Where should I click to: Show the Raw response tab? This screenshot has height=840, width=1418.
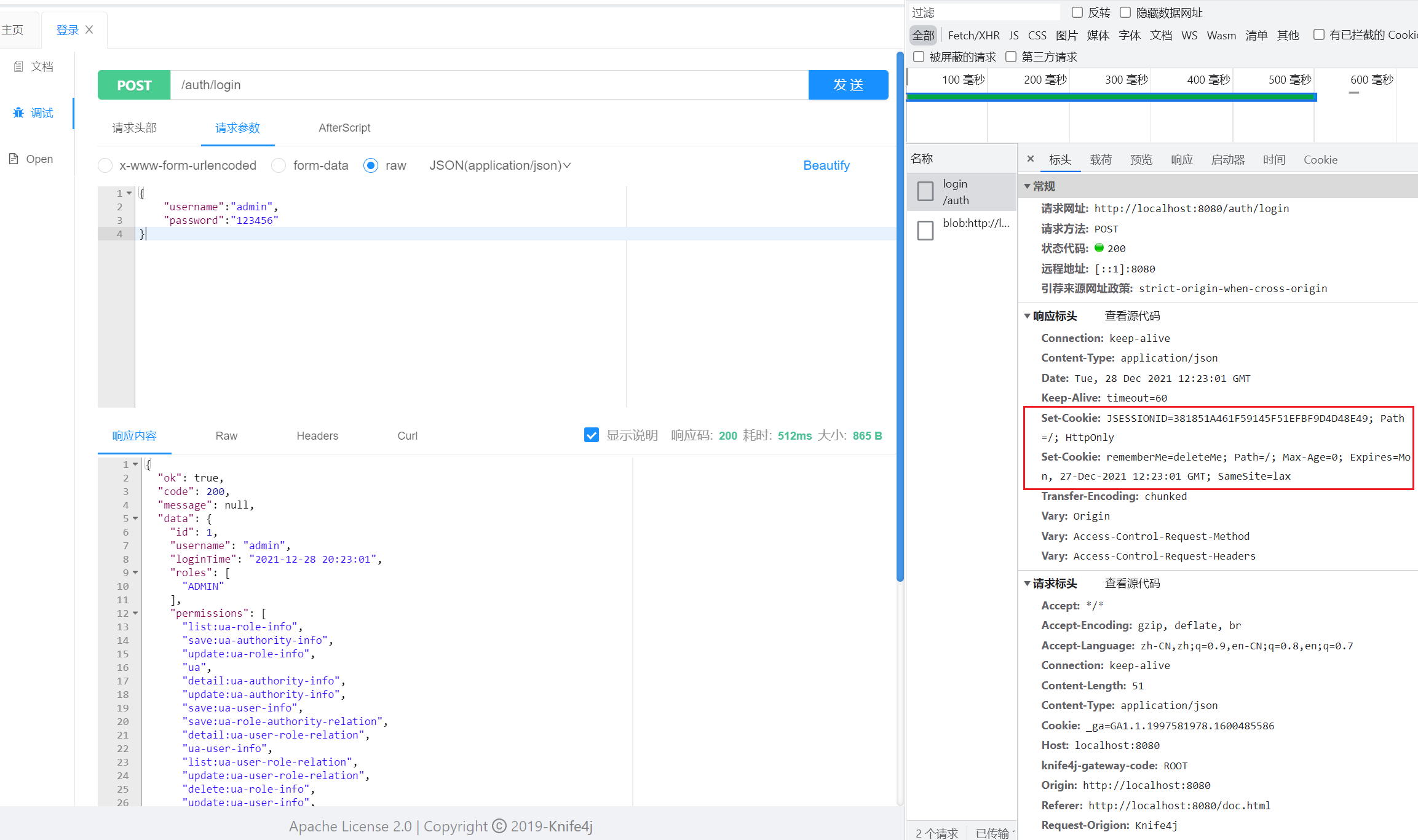pos(226,436)
